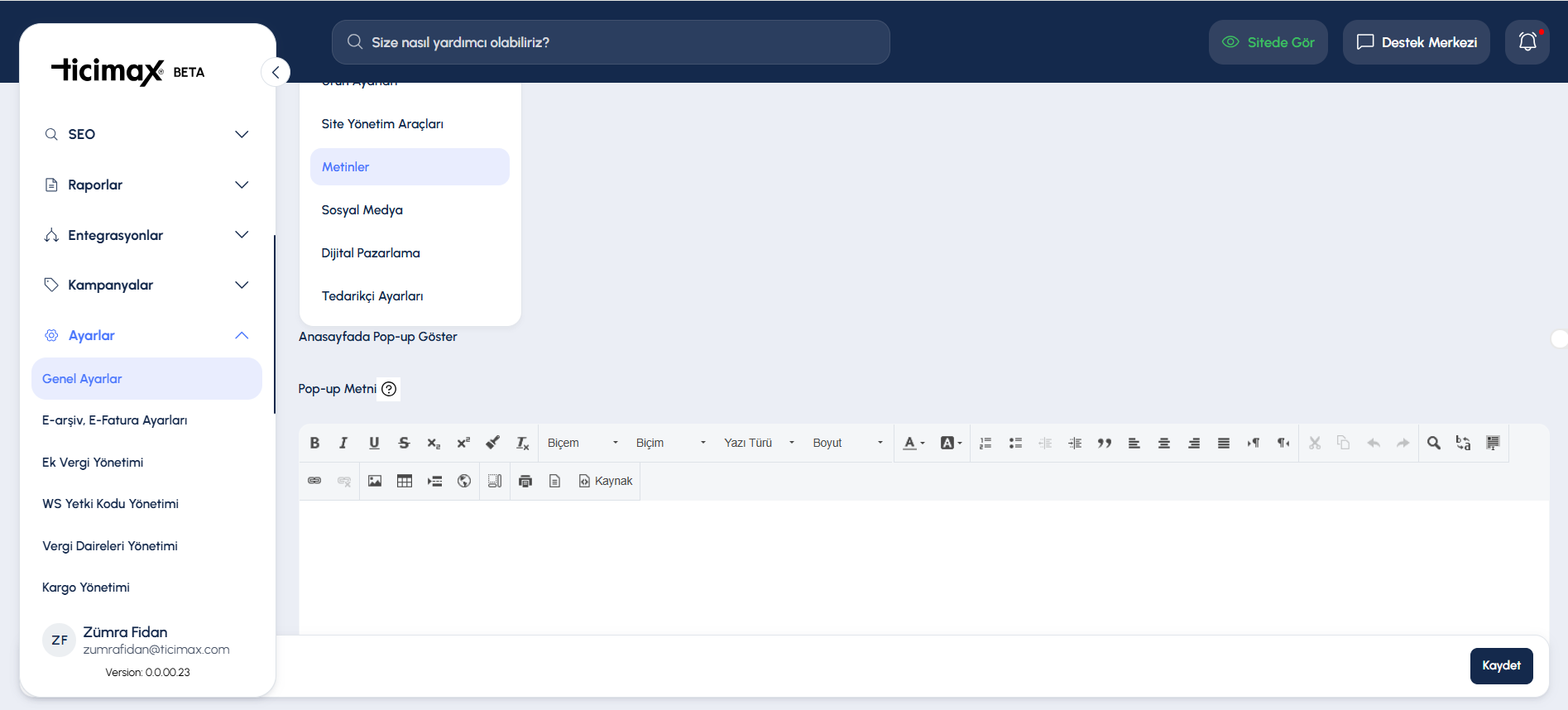Select all editor content
Screen dimensions: 1568x710
tap(1494, 443)
